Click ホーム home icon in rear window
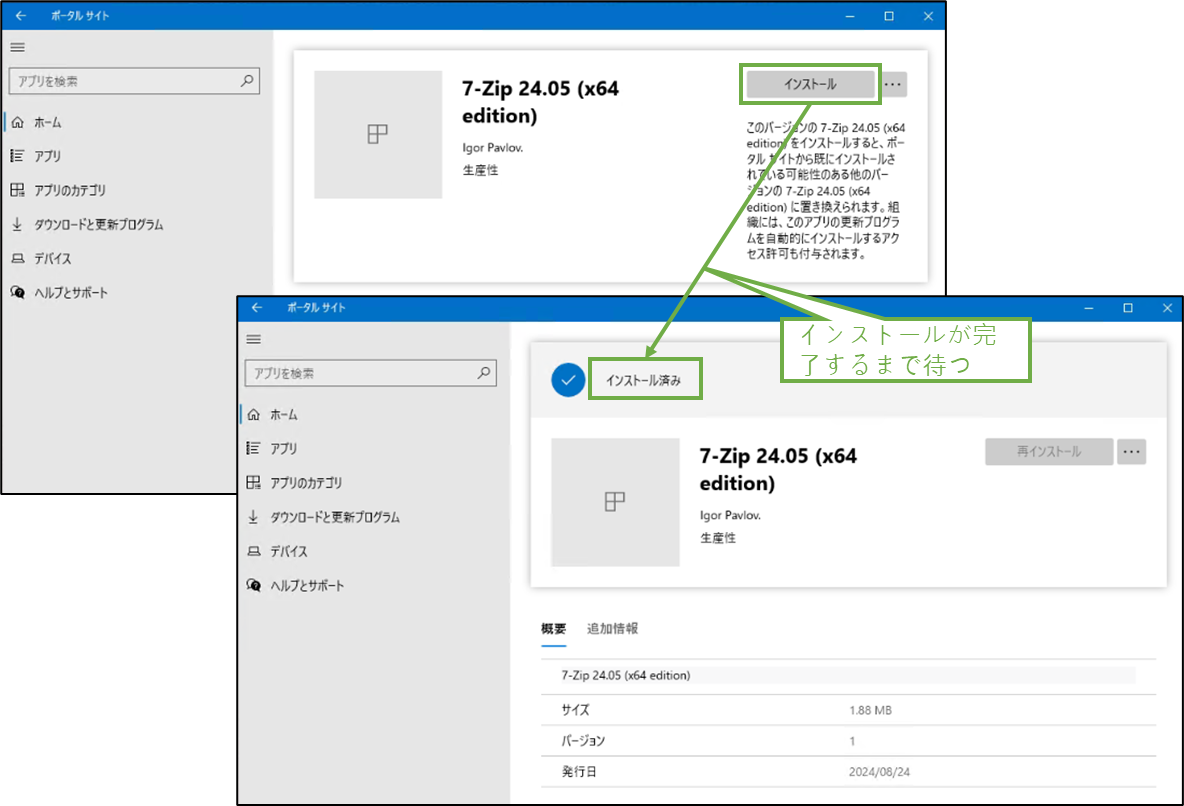Viewport: 1184px width, 806px height. [17, 122]
